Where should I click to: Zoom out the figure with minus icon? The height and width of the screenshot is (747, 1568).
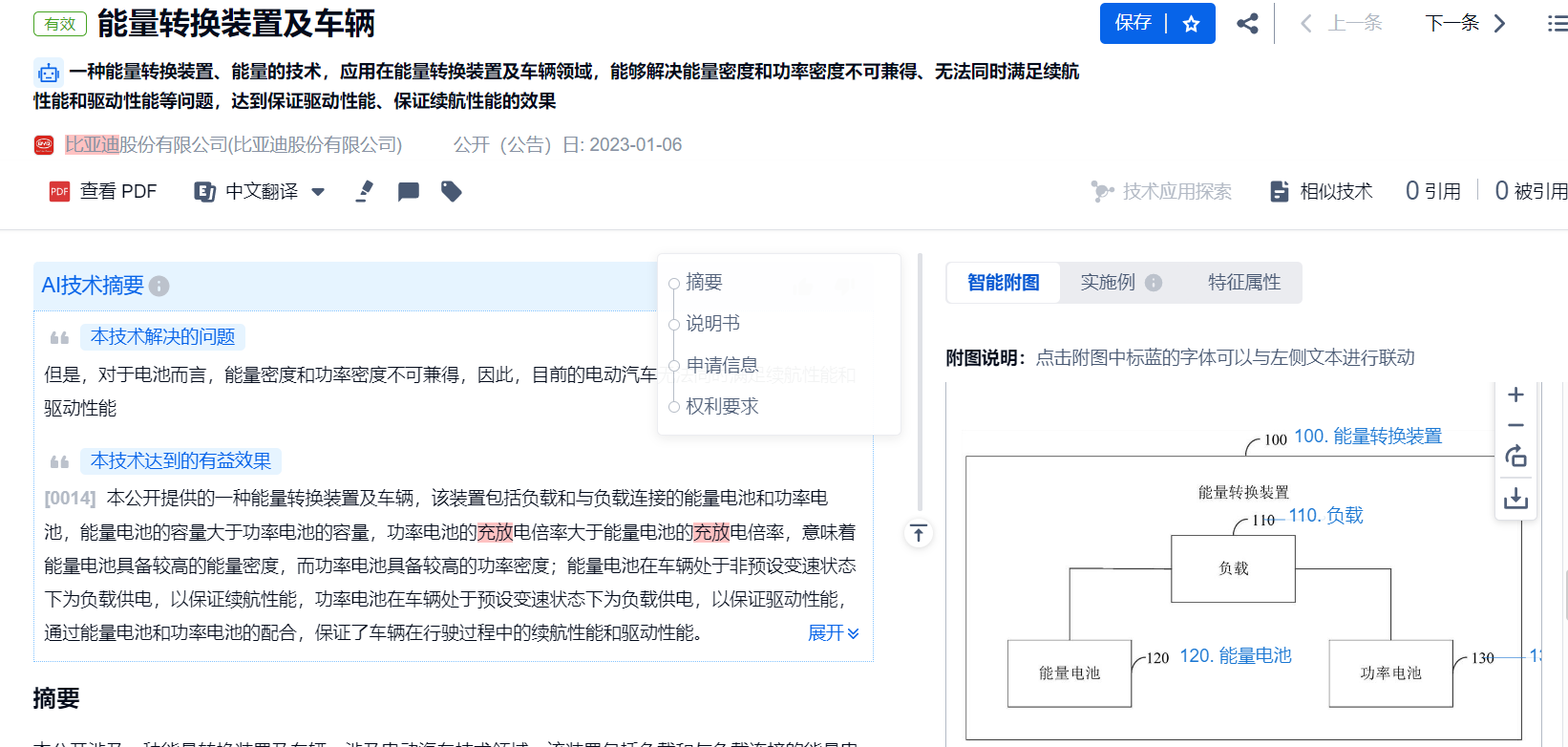click(x=1515, y=425)
